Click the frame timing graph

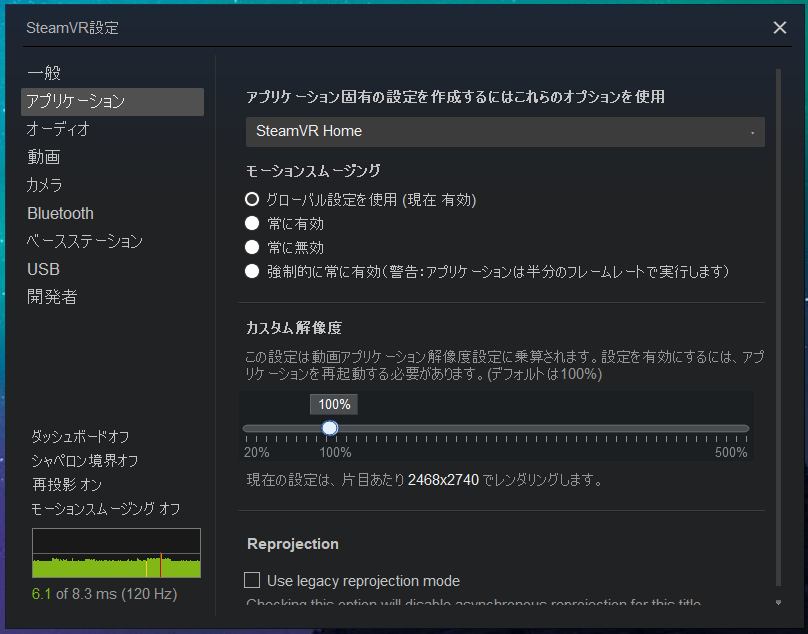pos(116,553)
